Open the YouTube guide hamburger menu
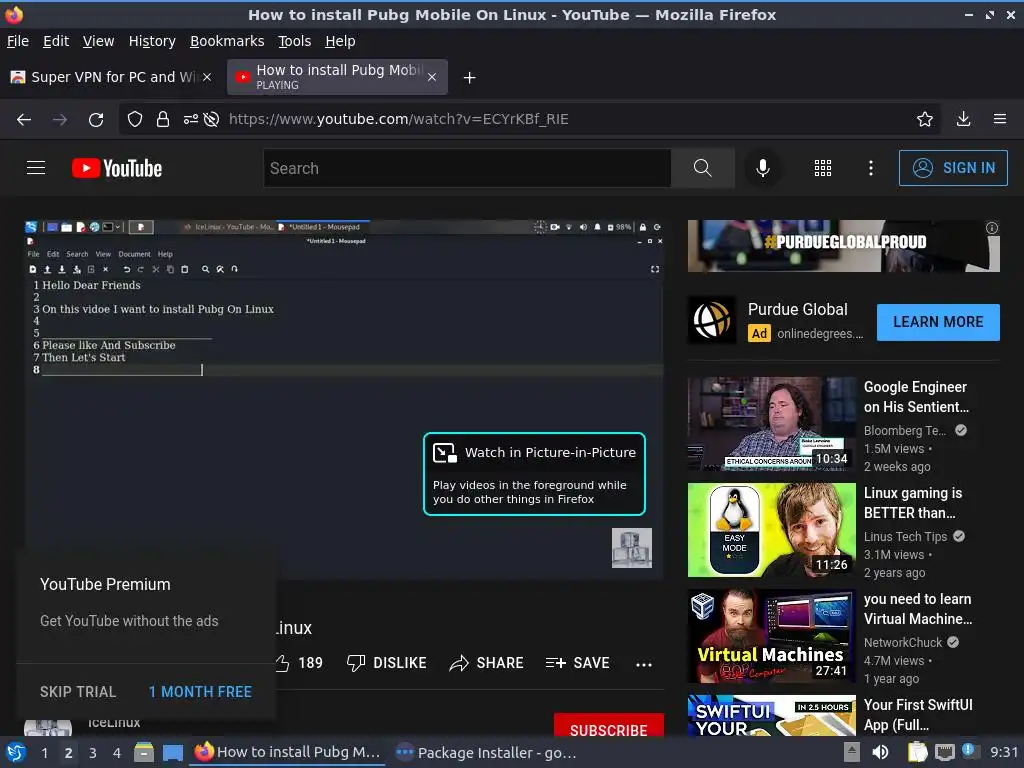Screen dimensions: 1024x768 (36, 168)
